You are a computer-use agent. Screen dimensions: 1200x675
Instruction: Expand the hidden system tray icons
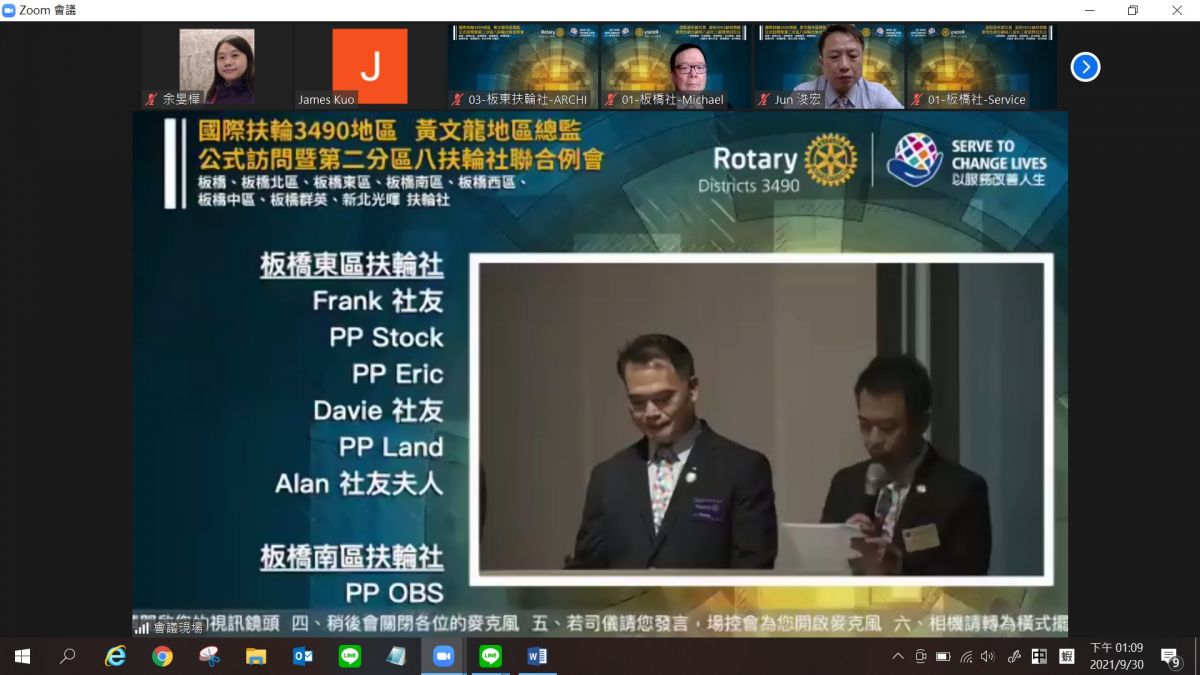897,656
